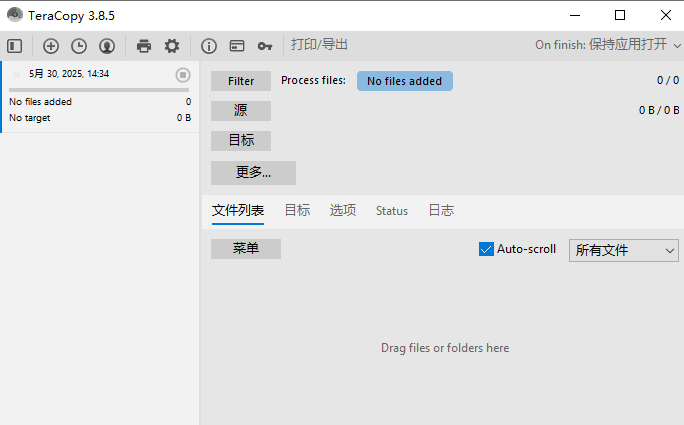Screen dimensions: 684x425
Task: Click the task progress bar in sidebar
Action: point(99,90)
